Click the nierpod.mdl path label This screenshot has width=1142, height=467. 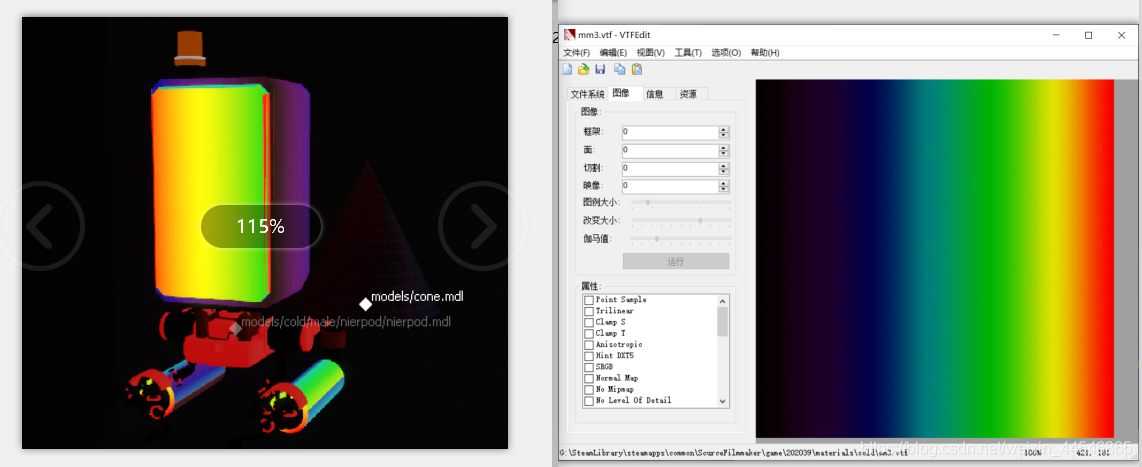tap(346, 321)
